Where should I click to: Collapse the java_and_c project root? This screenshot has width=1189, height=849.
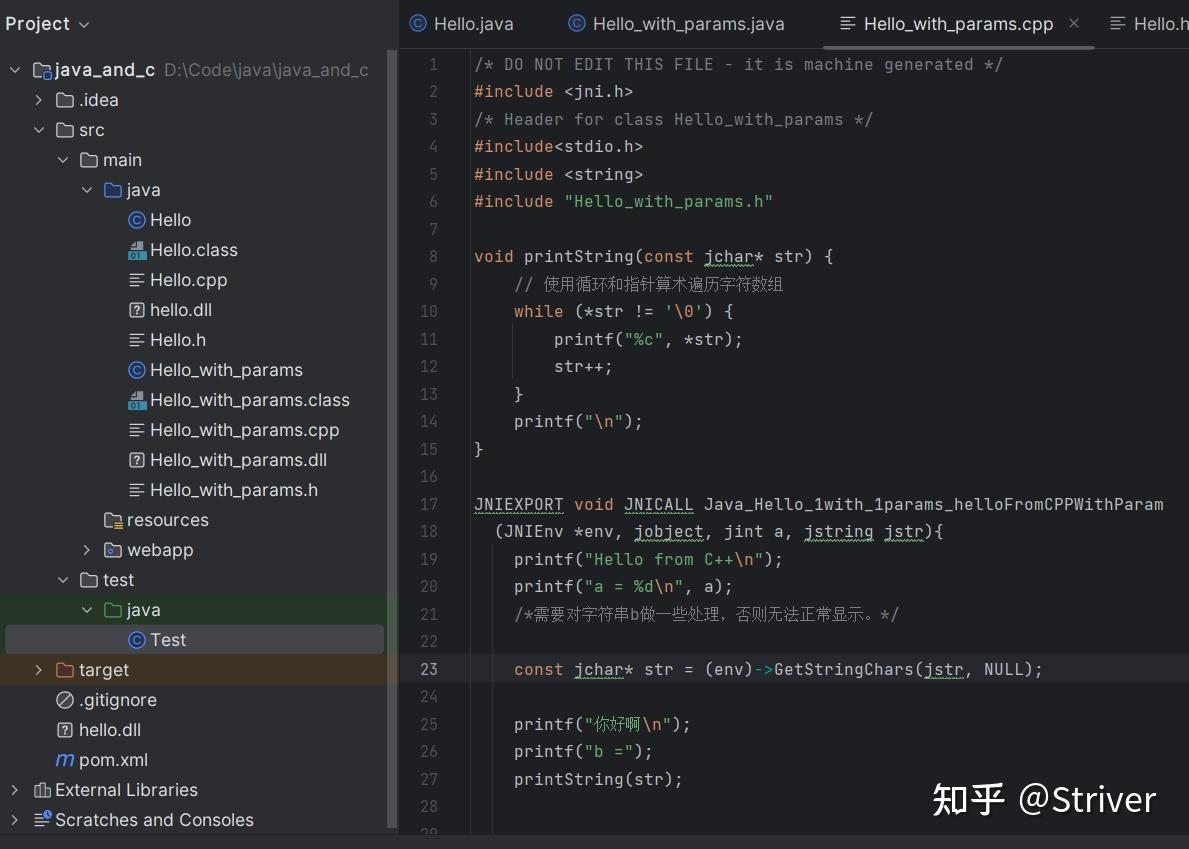(x=15, y=70)
